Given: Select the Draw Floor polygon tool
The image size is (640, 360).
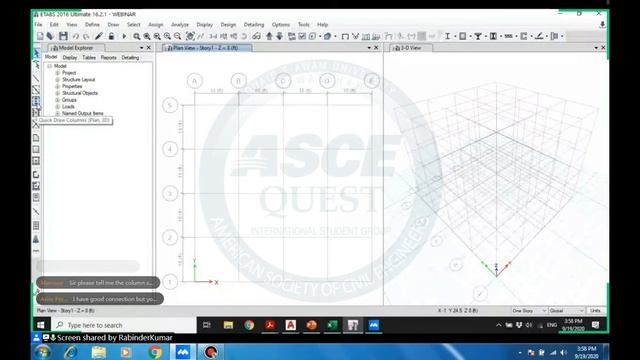Looking at the screenshot, I should click(36, 138).
